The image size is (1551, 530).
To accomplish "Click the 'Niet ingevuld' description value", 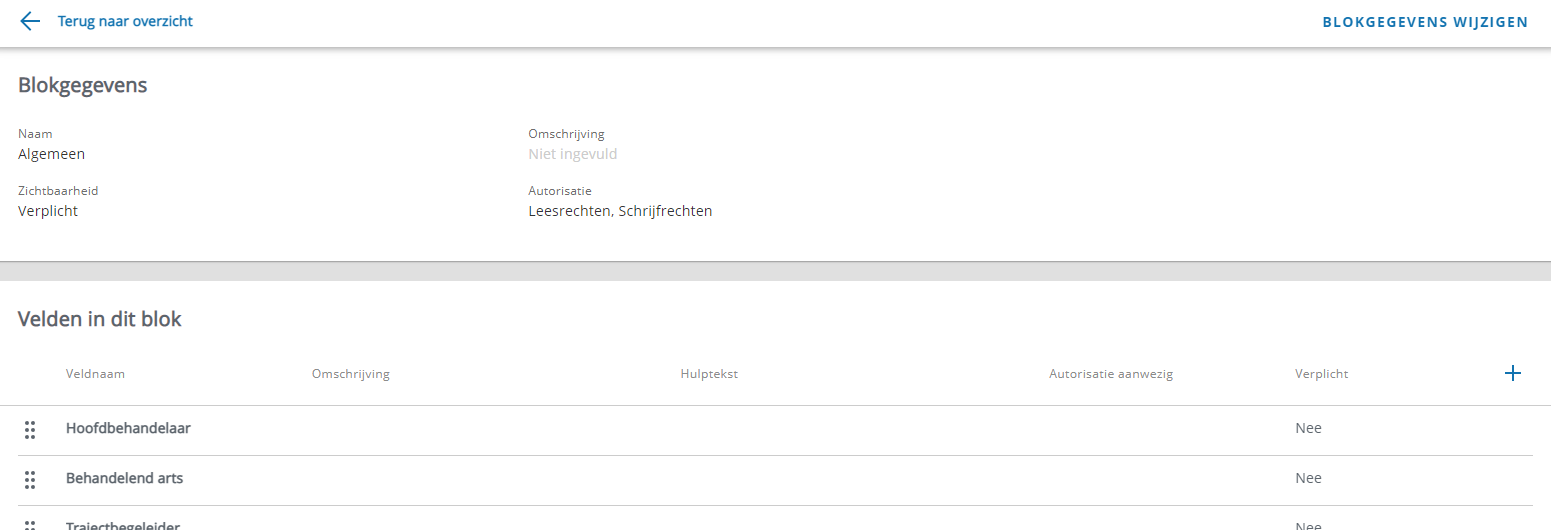I will click(x=572, y=154).
